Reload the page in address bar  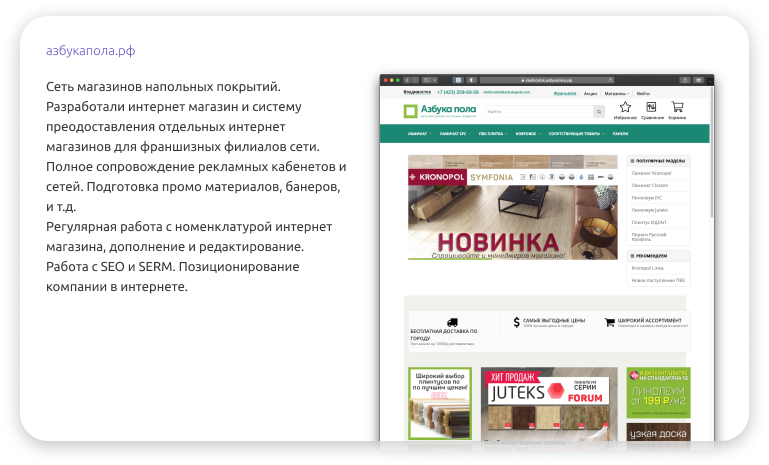coord(611,80)
